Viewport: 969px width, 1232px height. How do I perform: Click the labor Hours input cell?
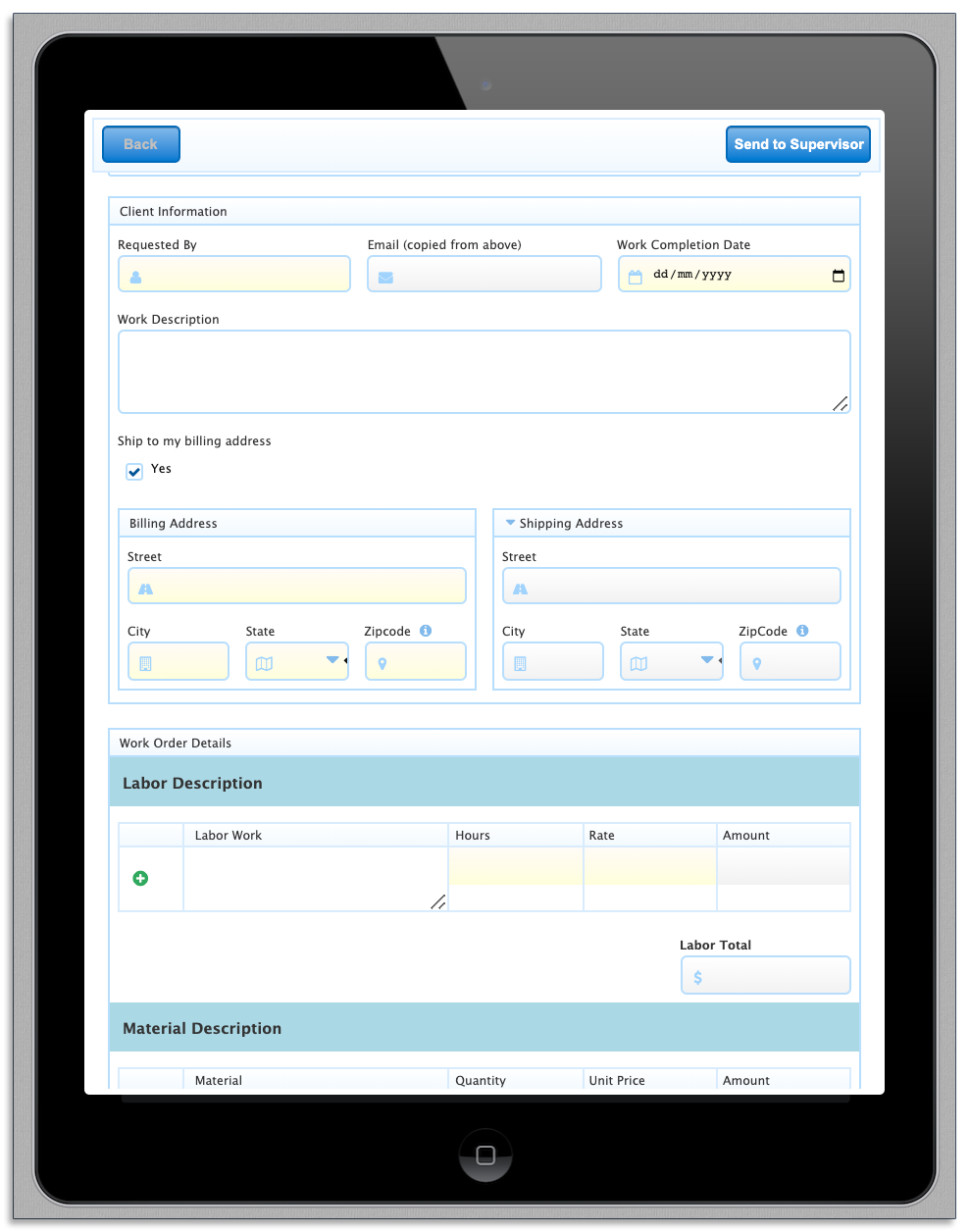516,867
